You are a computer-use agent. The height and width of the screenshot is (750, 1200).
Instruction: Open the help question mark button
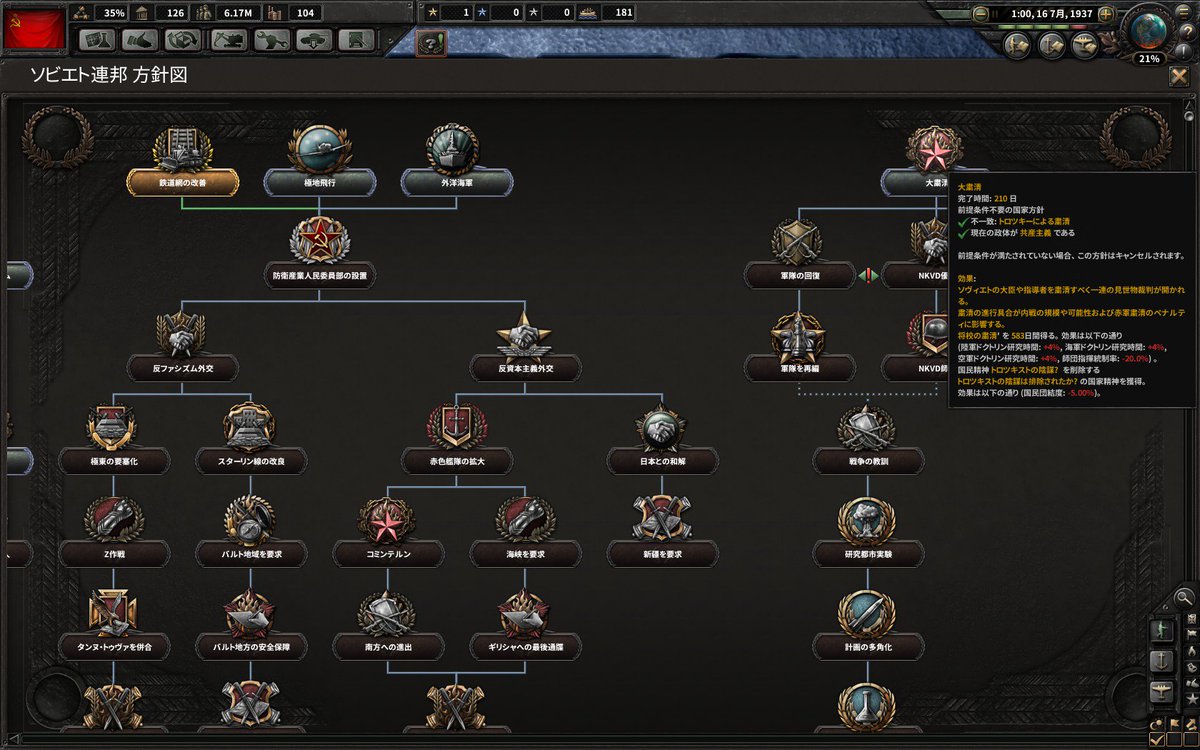click(1188, 30)
